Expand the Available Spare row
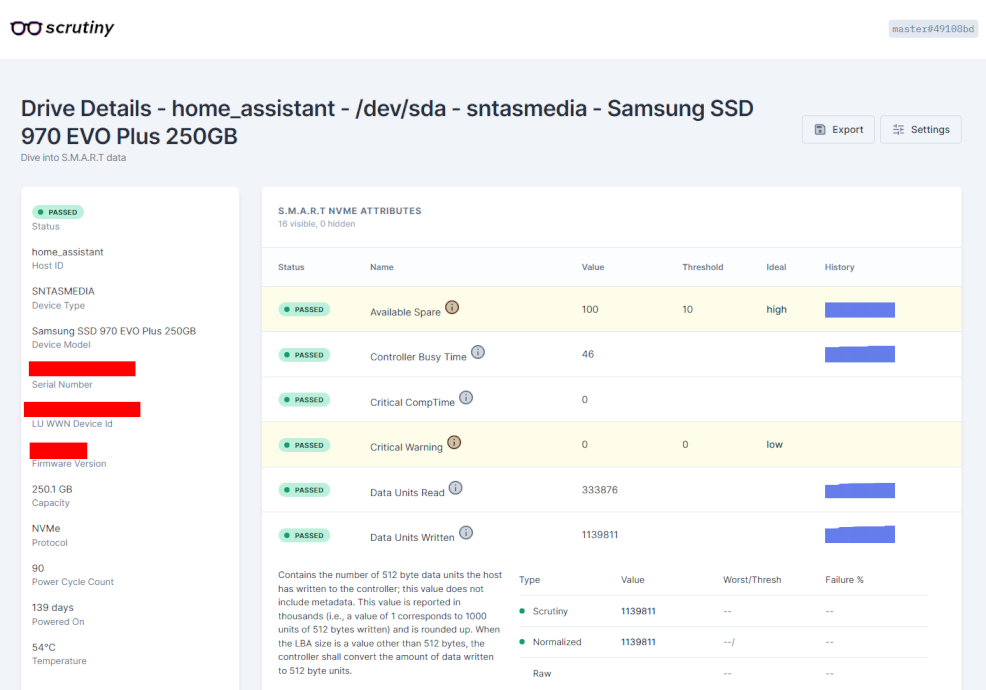The image size is (986, 690). (611, 309)
